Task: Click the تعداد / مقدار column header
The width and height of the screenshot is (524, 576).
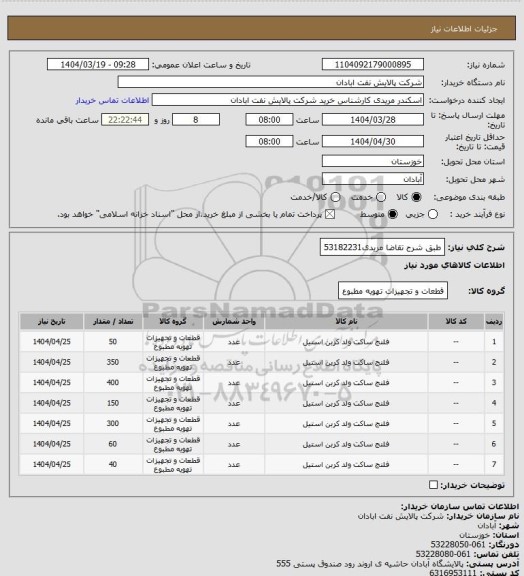Action: [x=113, y=321]
